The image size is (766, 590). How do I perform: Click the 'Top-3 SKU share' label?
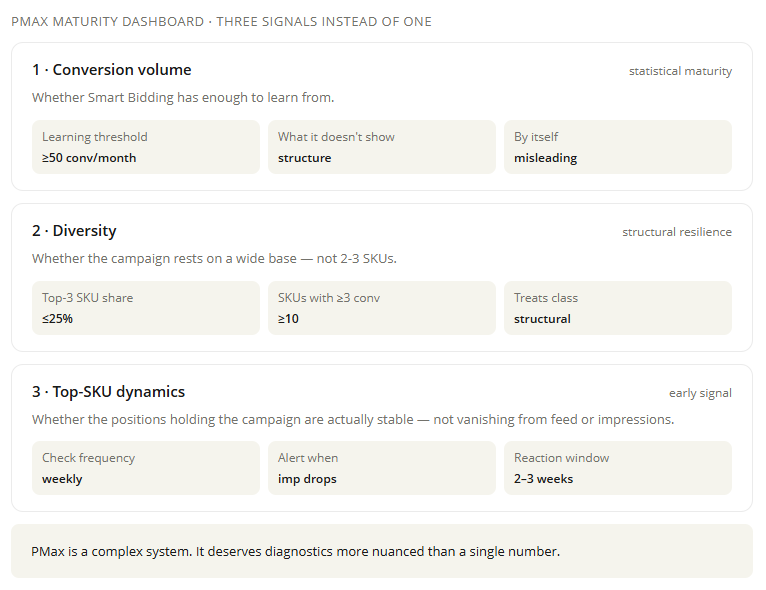pos(87,298)
